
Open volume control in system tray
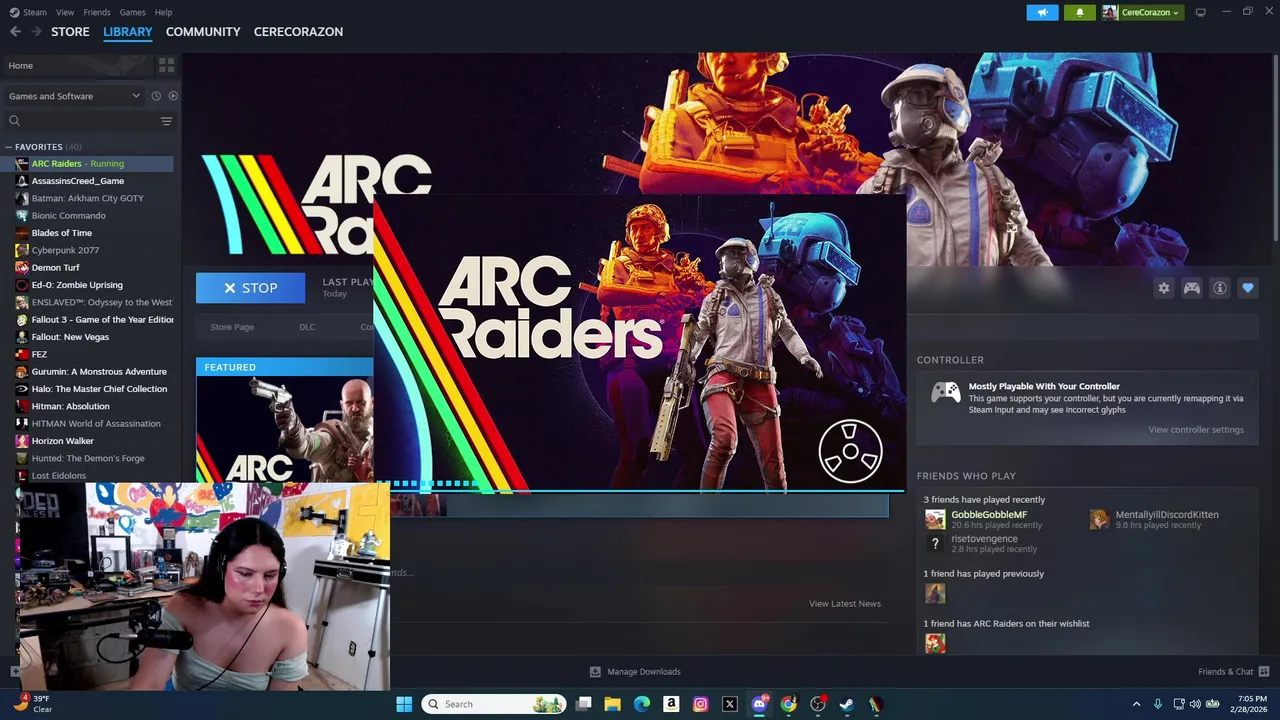(1195, 704)
